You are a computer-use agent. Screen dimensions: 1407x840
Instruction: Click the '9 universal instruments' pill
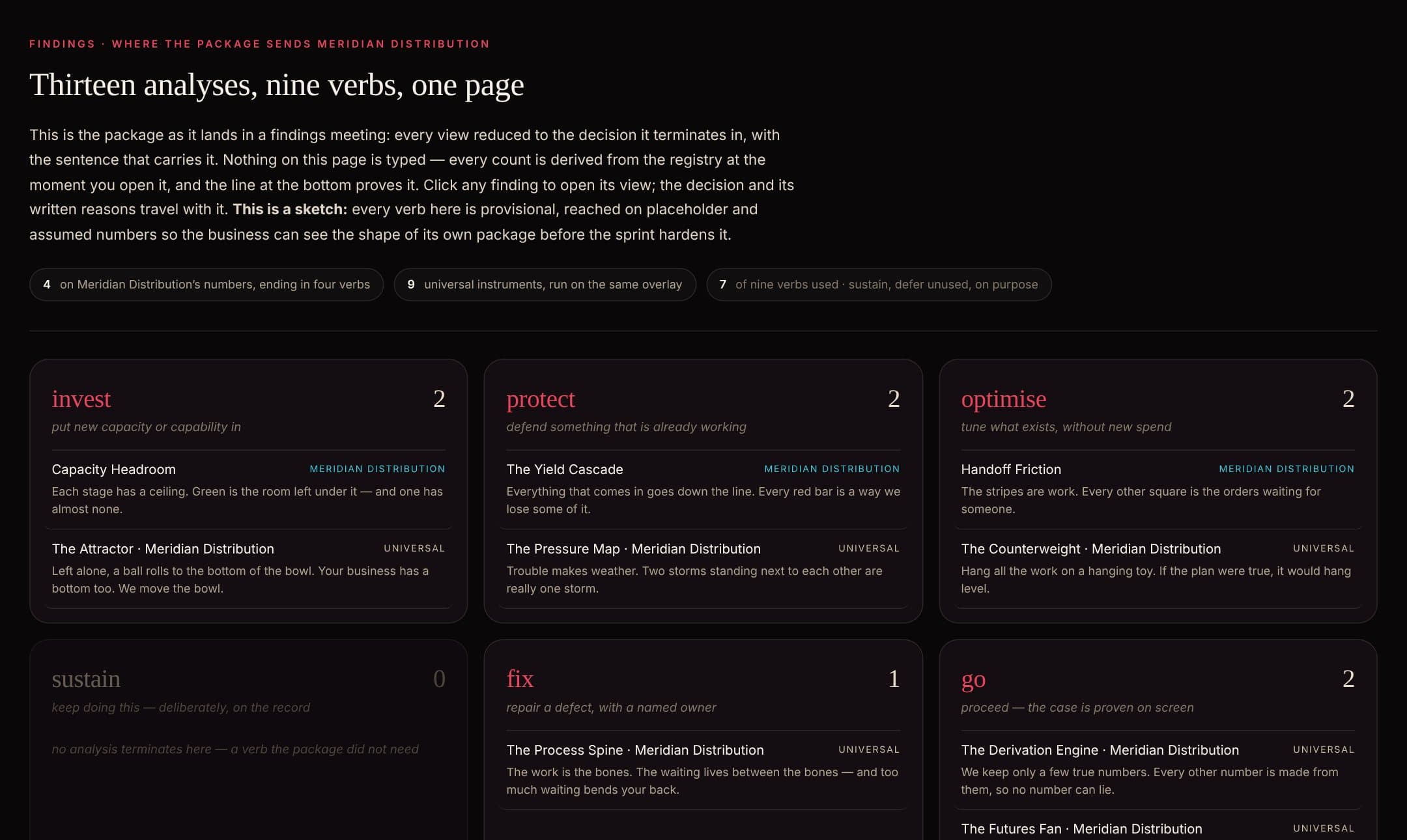[545, 285]
